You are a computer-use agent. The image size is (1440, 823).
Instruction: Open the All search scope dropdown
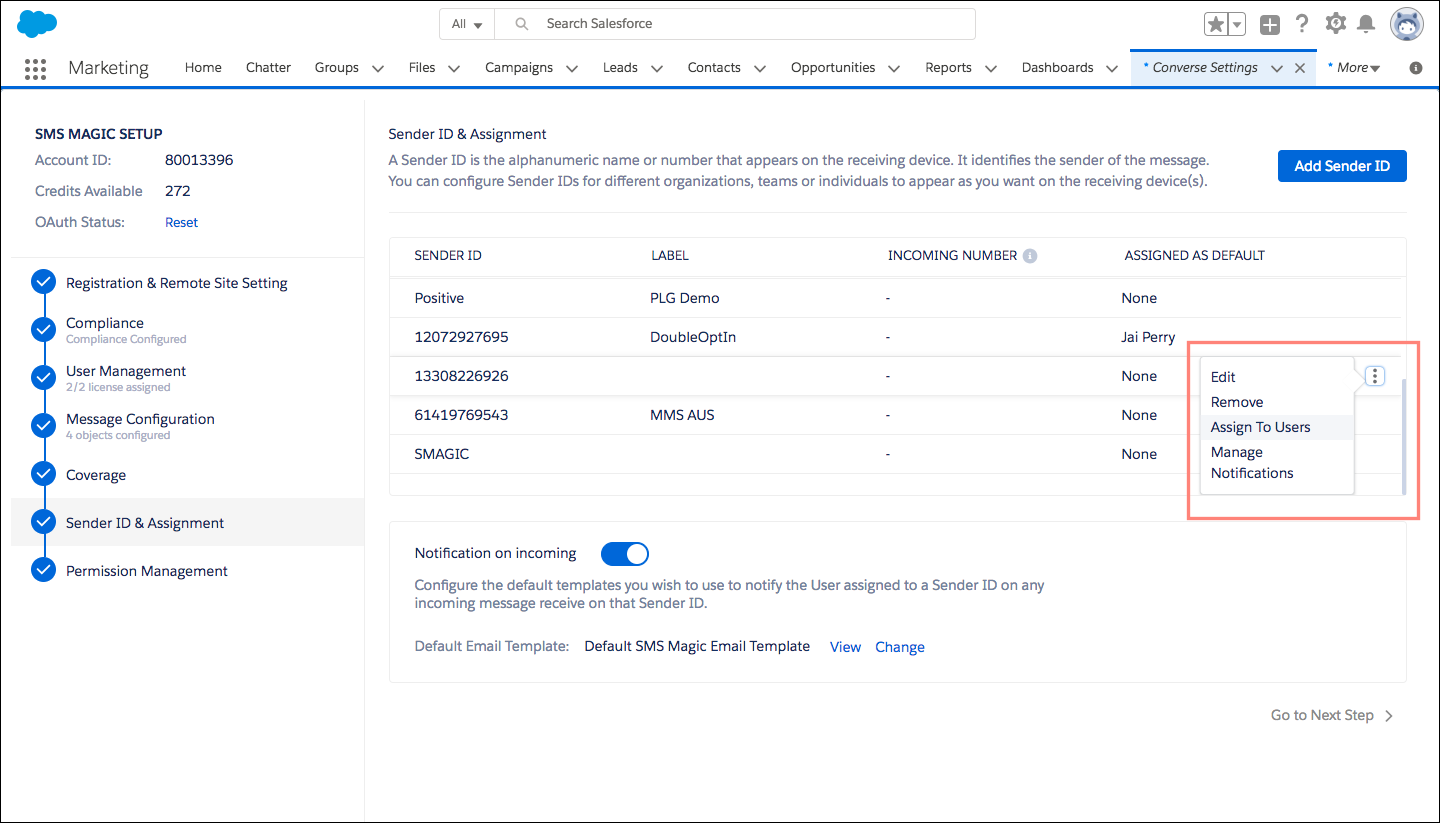coord(467,24)
